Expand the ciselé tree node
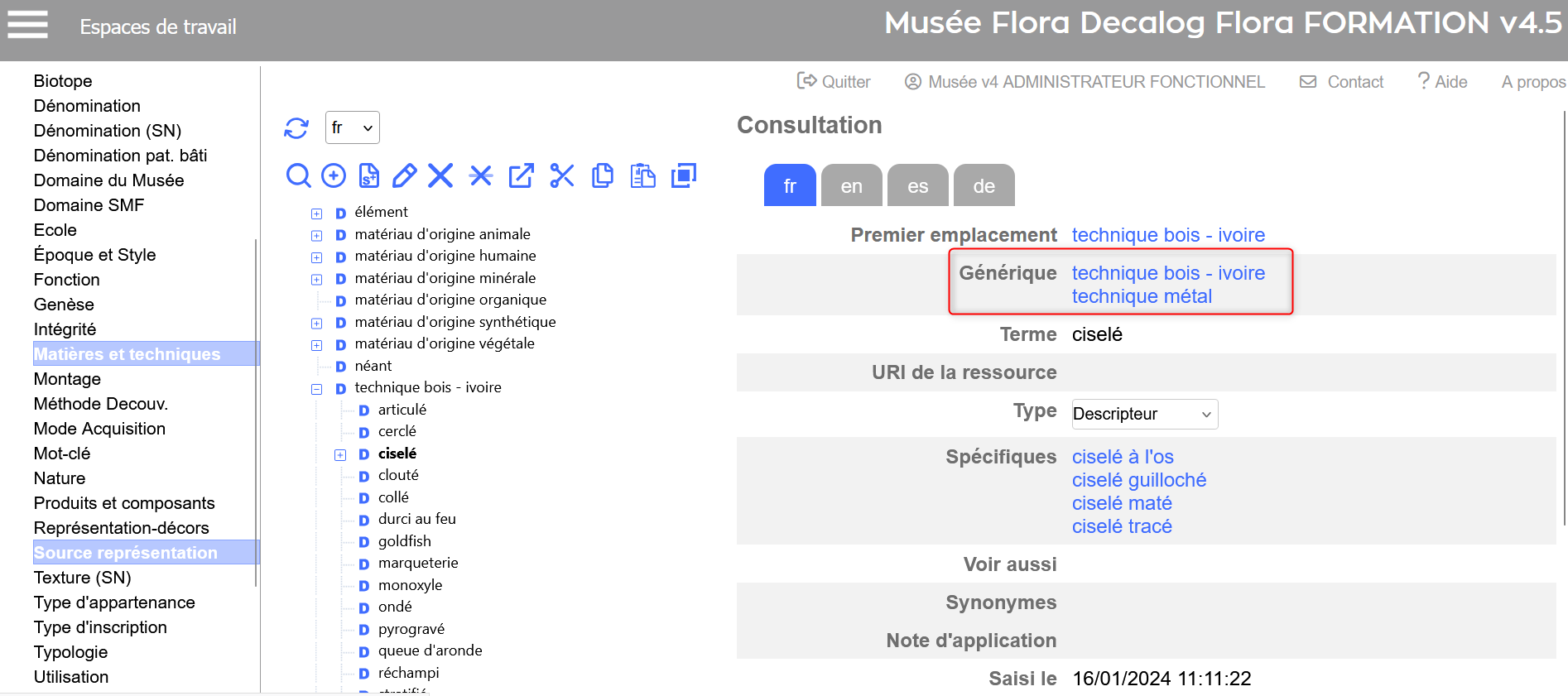 point(340,454)
